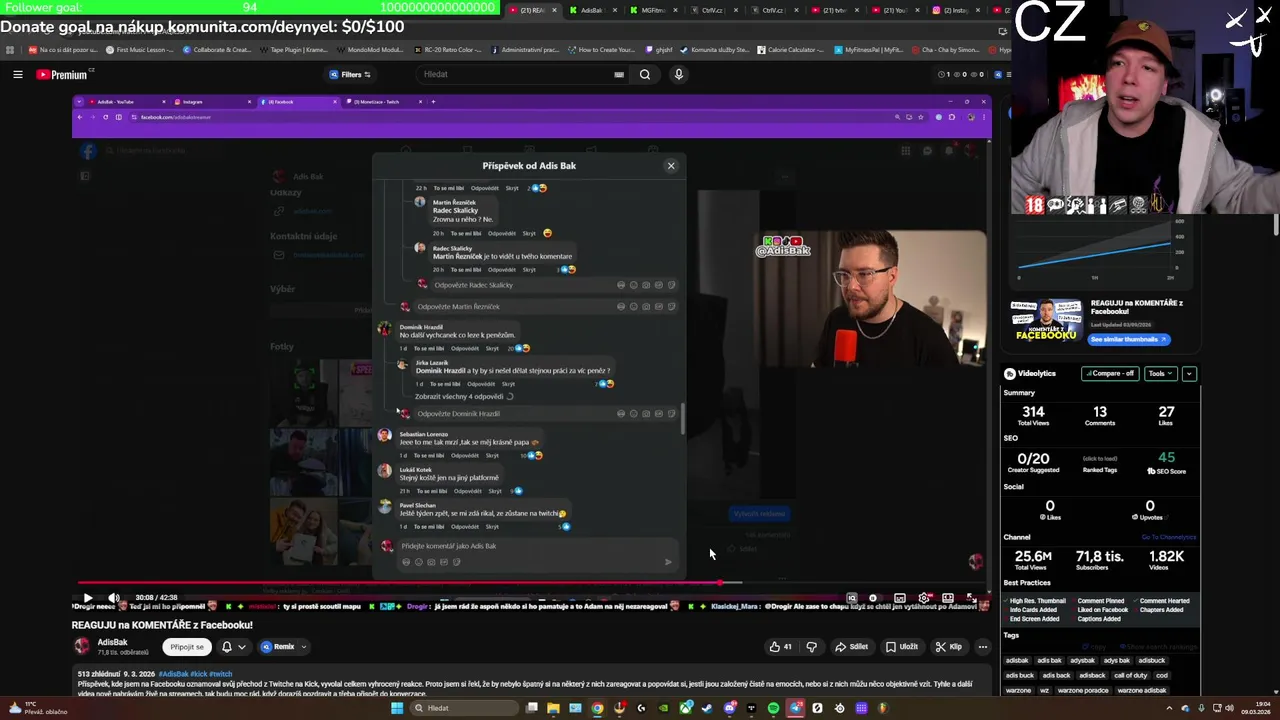Open Spotify from the taskbar

[773, 708]
